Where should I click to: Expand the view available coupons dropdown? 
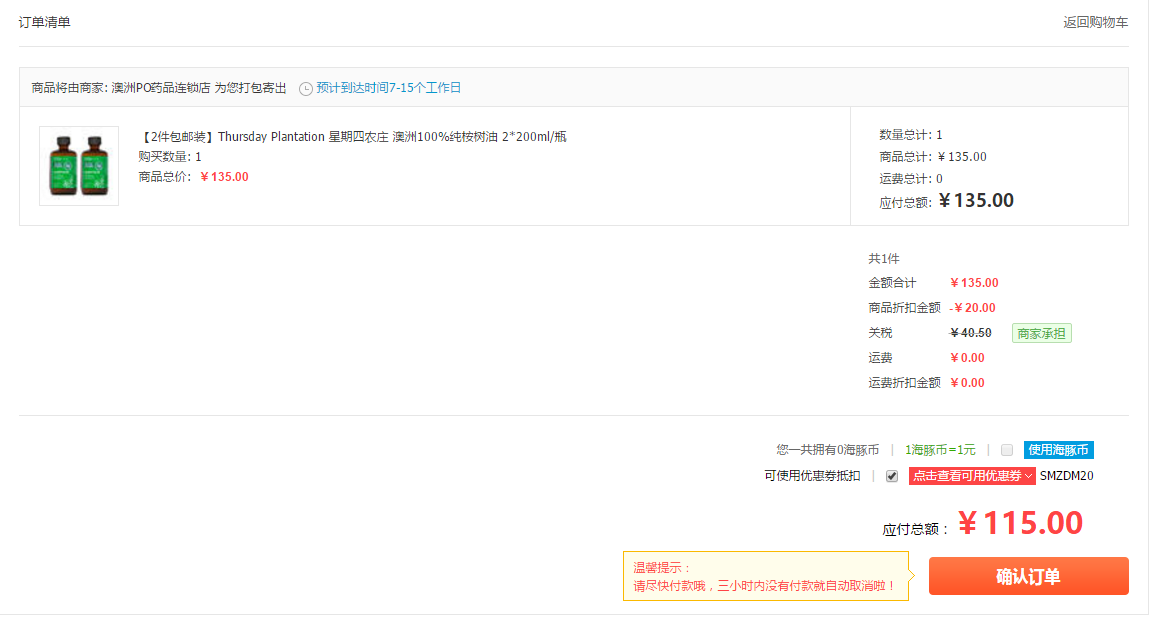pos(972,475)
